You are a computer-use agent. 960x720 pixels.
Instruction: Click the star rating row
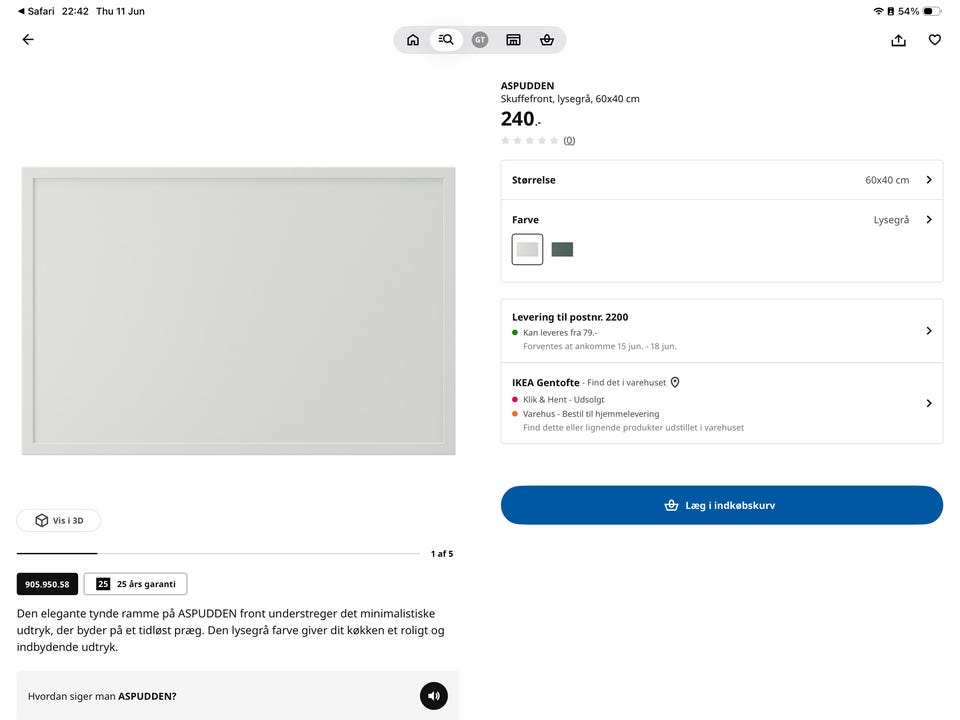pyautogui.click(x=530, y=140)
